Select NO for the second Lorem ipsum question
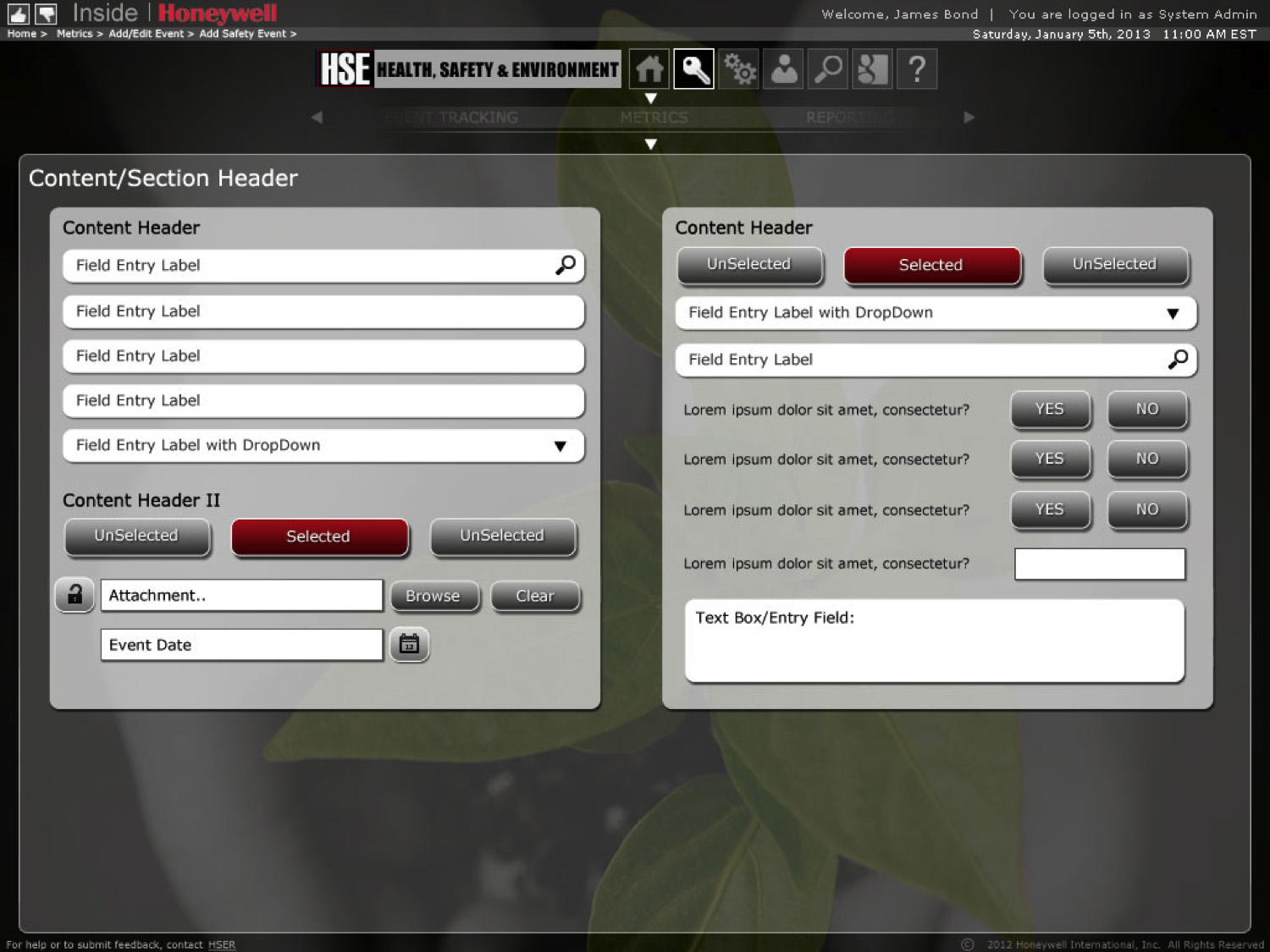 [1146, 459]
